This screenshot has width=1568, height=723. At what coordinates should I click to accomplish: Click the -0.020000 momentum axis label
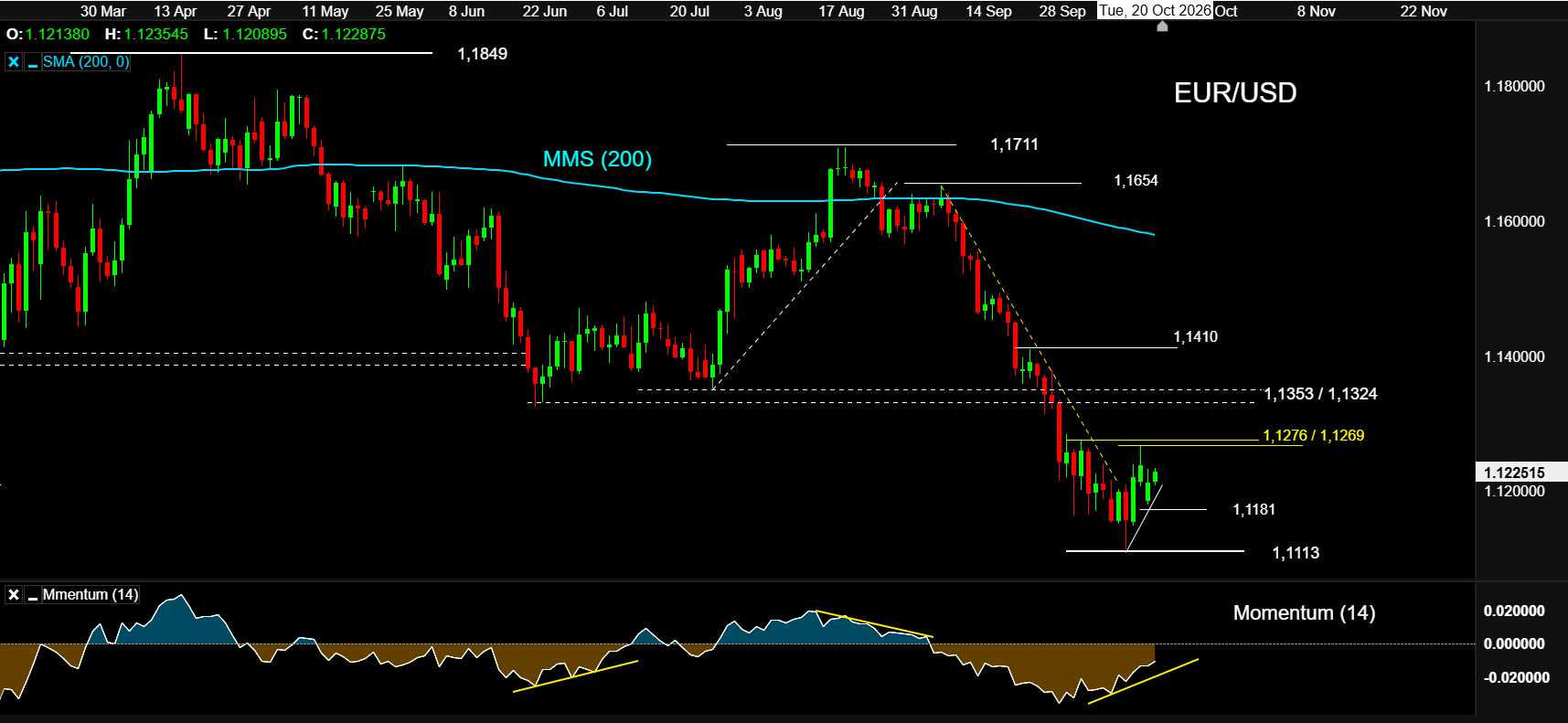1517,678
